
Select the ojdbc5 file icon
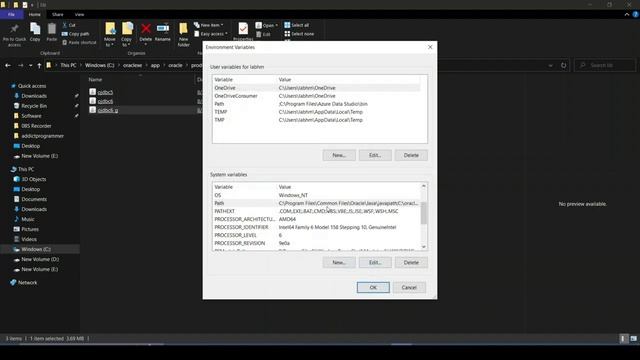pos(93,92)
